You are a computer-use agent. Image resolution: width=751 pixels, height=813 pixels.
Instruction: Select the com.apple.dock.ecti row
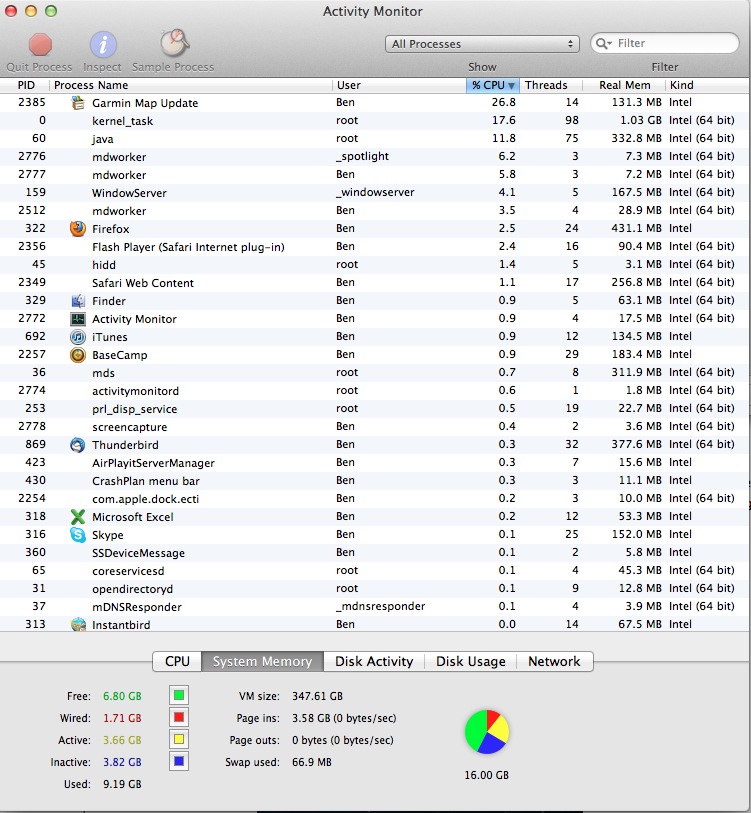[x=375, y=498]
